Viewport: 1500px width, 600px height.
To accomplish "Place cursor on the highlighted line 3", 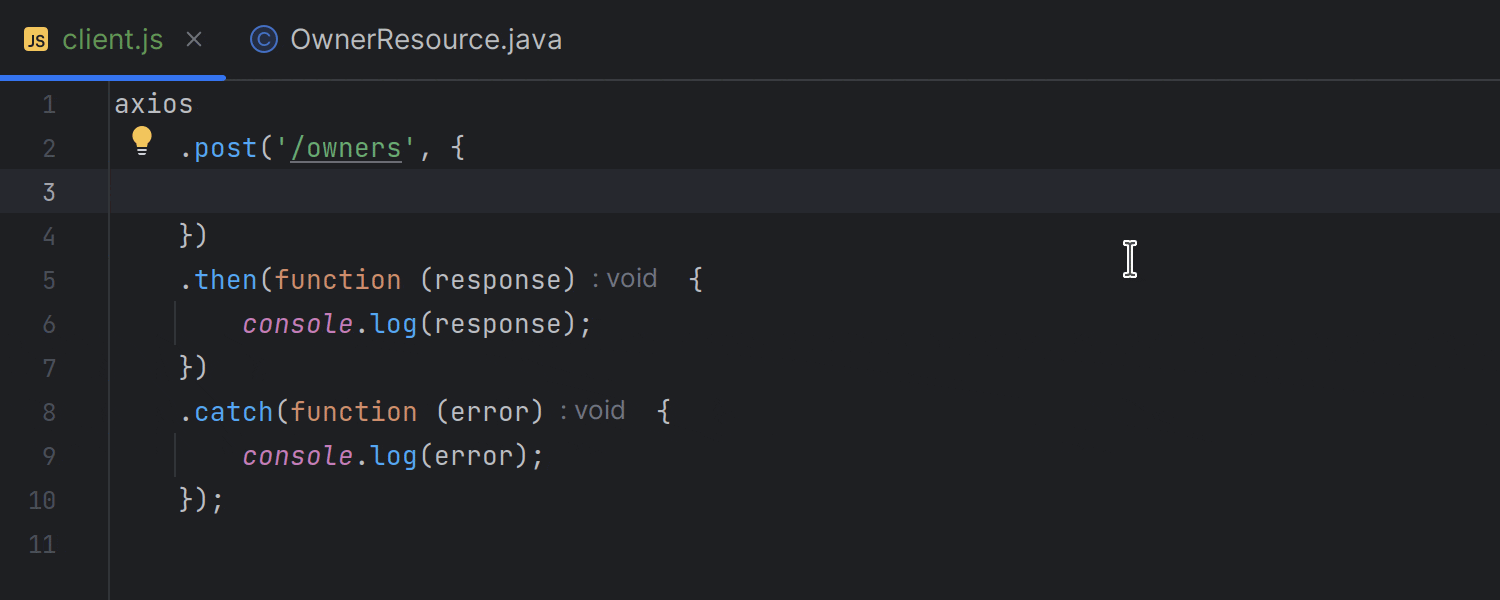I will [x=300, y=191].
